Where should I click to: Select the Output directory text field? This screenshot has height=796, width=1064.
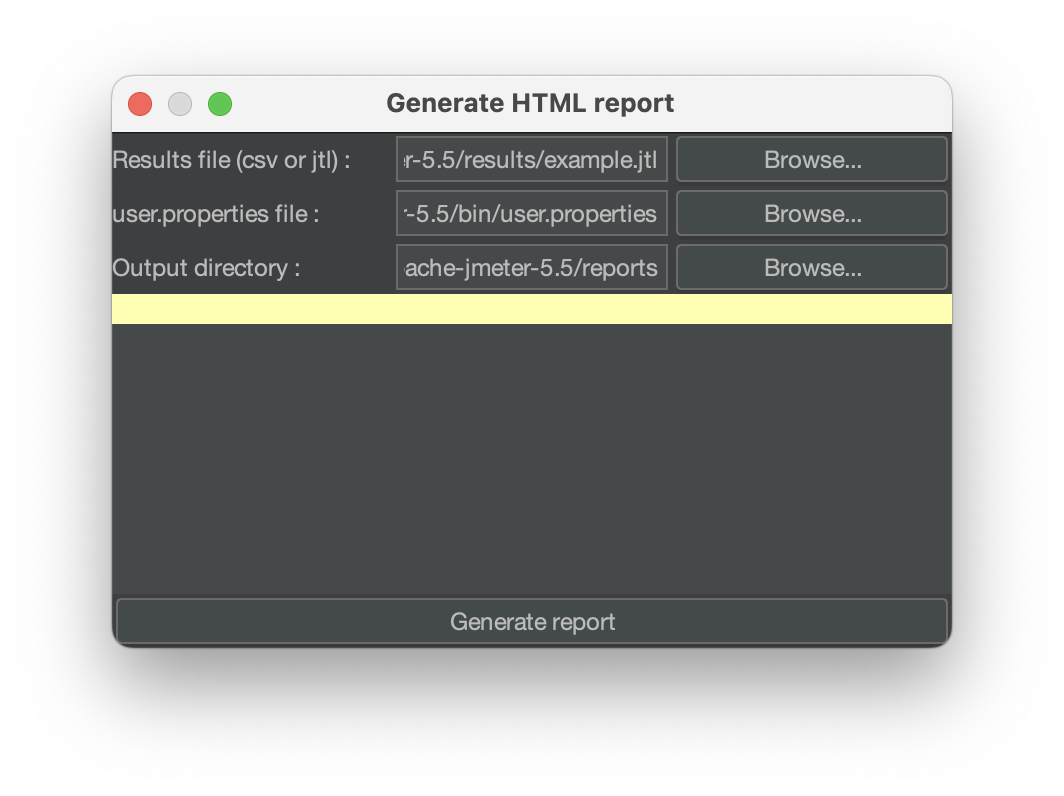pyautogui.click(x=531, y=268)
